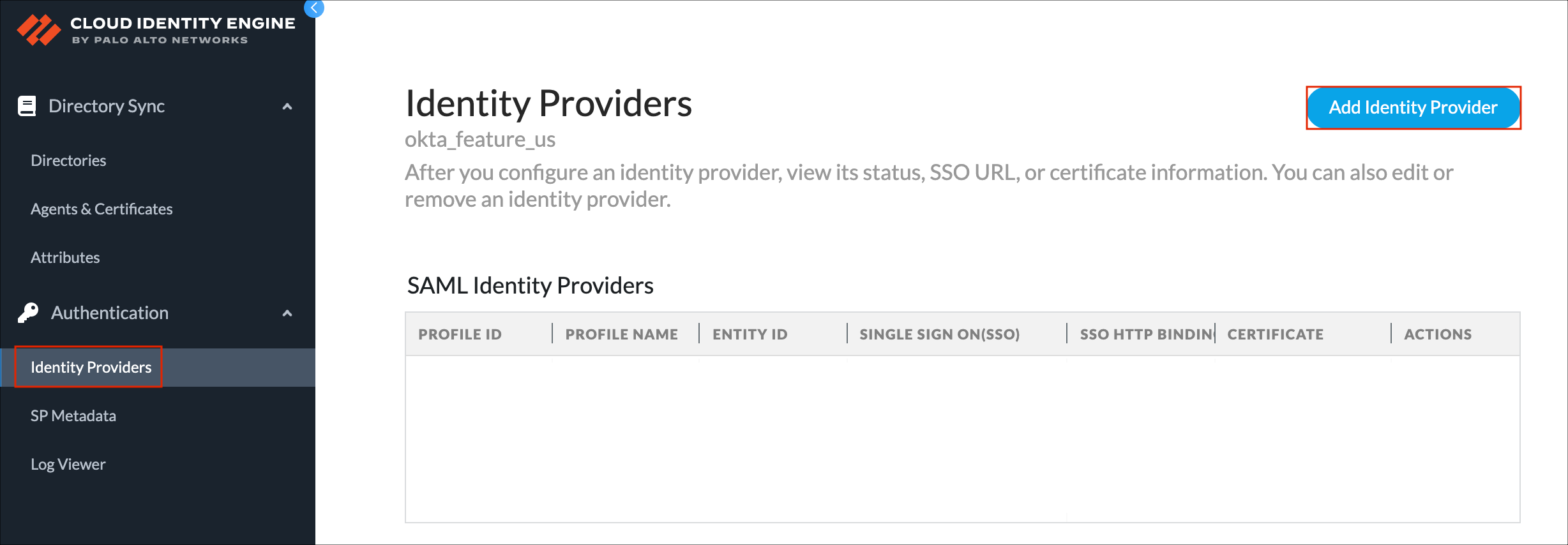This screenshot has width=1568, height=545.
Task: Open the SP Metadata page
Action: [x=73, y=415]
